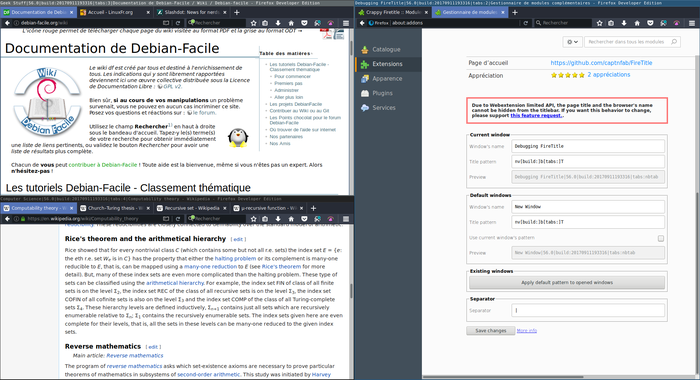Bookmark about:addons page with star icon
Screen dimensions: 700x380
600,23
